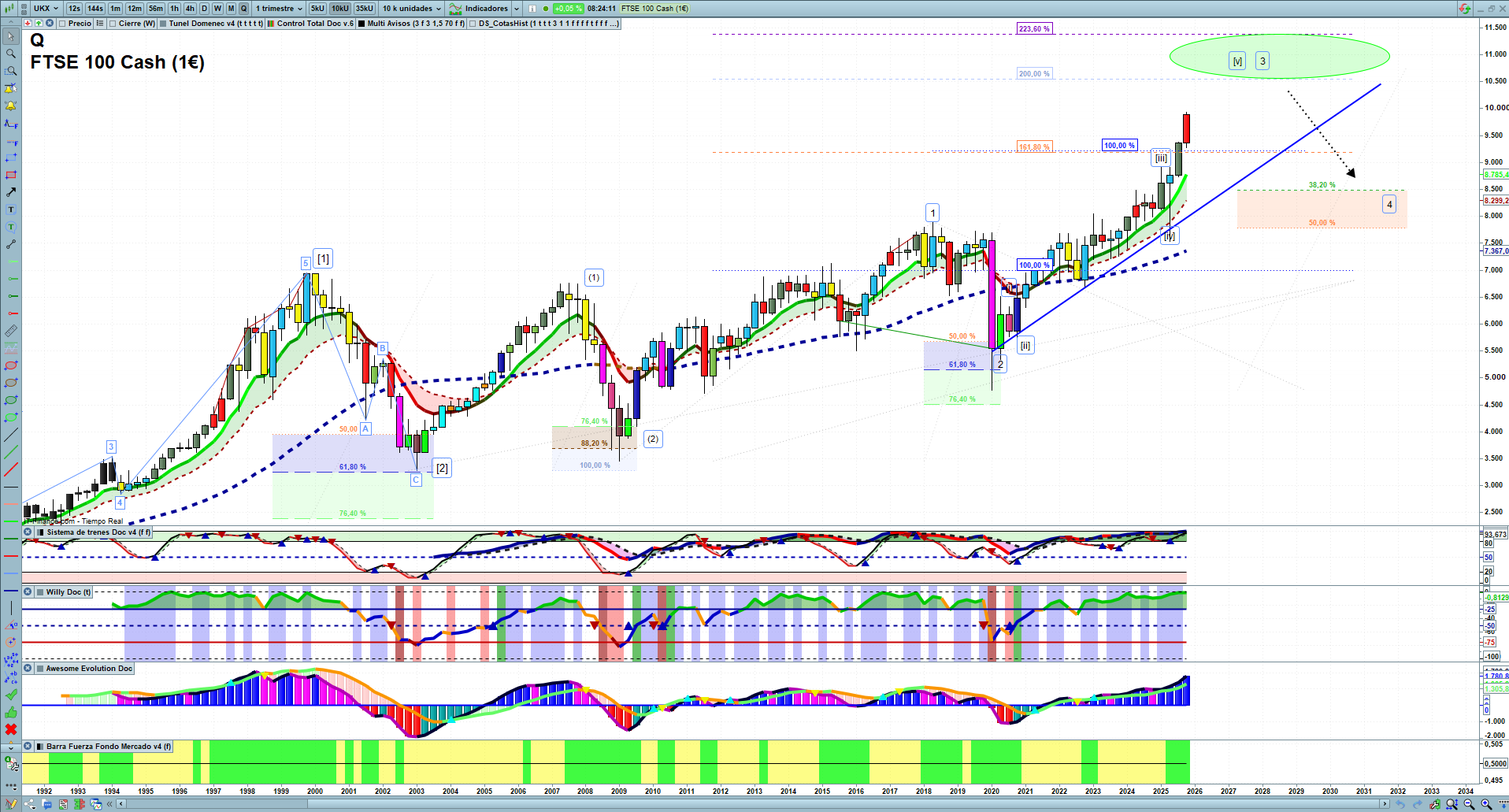
Task: Click the zoom in magnifier at bottom right
Action: coord(1486,804)
